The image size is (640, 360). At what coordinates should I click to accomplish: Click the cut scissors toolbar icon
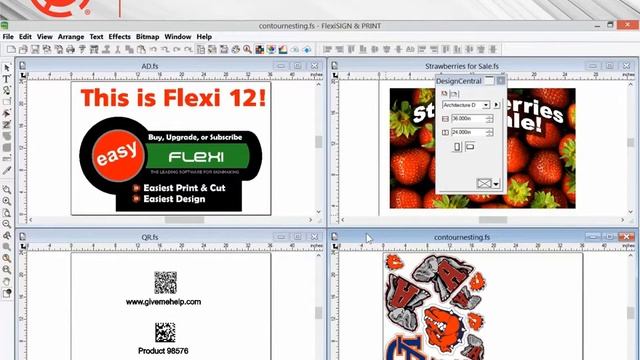118,49
